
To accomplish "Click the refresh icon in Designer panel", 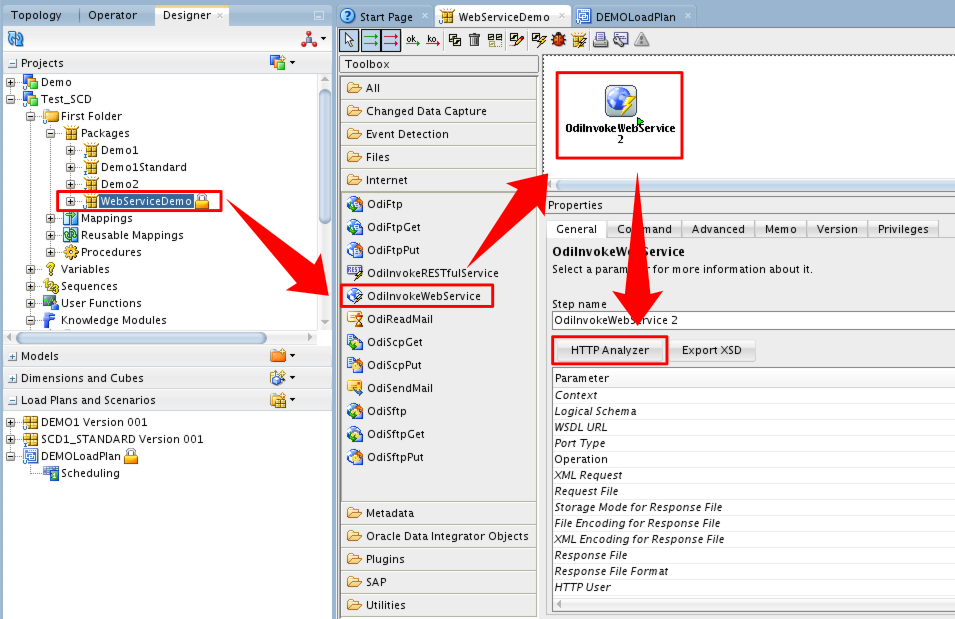I will [16, 40].
